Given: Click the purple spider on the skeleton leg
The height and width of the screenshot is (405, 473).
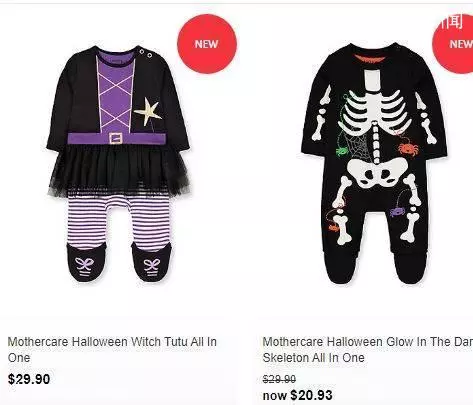Looking at the screenshot, I should (x=397, y=212).
